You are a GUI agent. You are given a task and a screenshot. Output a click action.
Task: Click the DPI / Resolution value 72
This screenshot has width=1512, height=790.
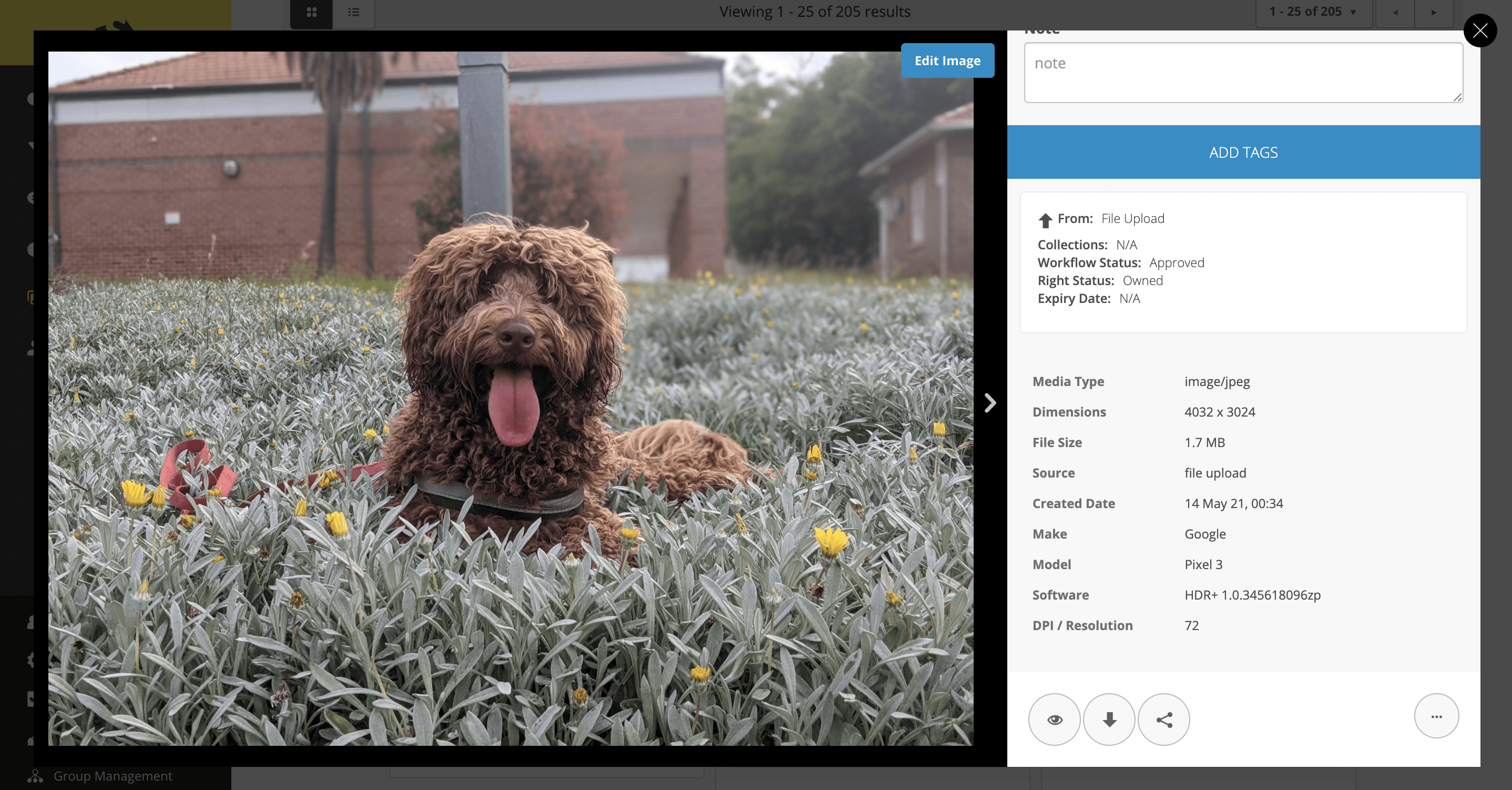pos(1191,625)
